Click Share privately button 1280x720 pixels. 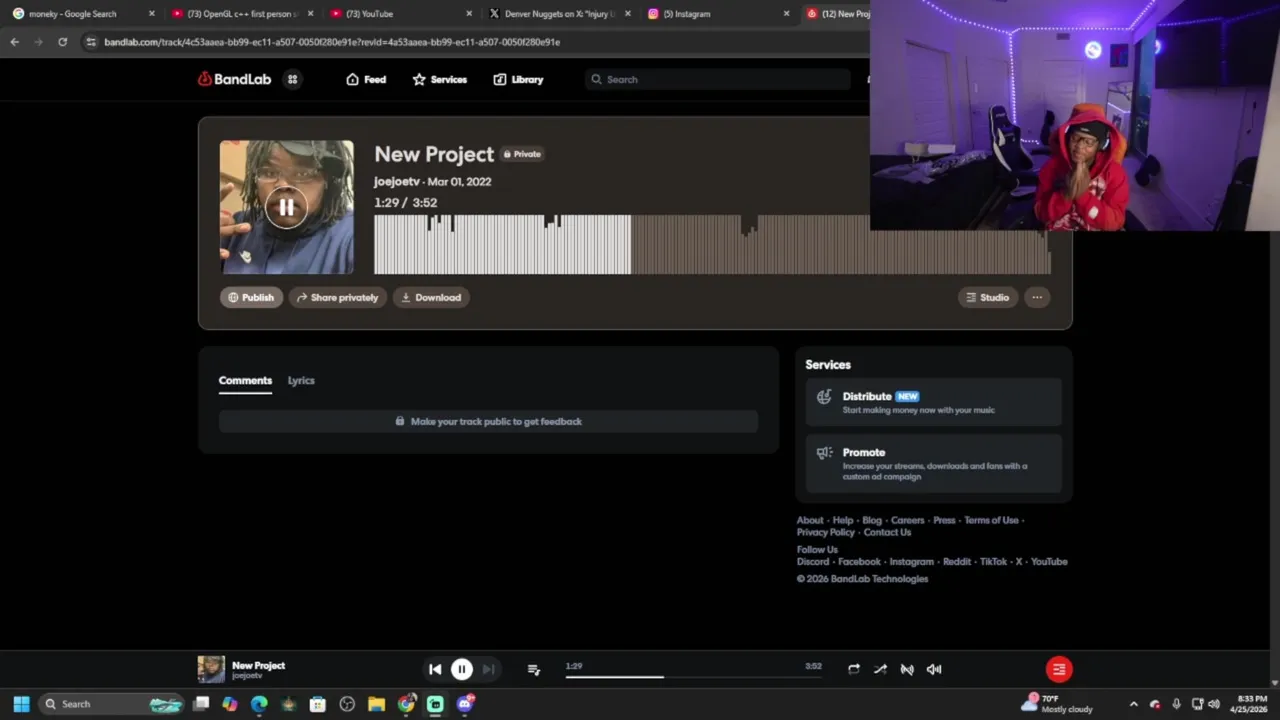coord(337,297)
